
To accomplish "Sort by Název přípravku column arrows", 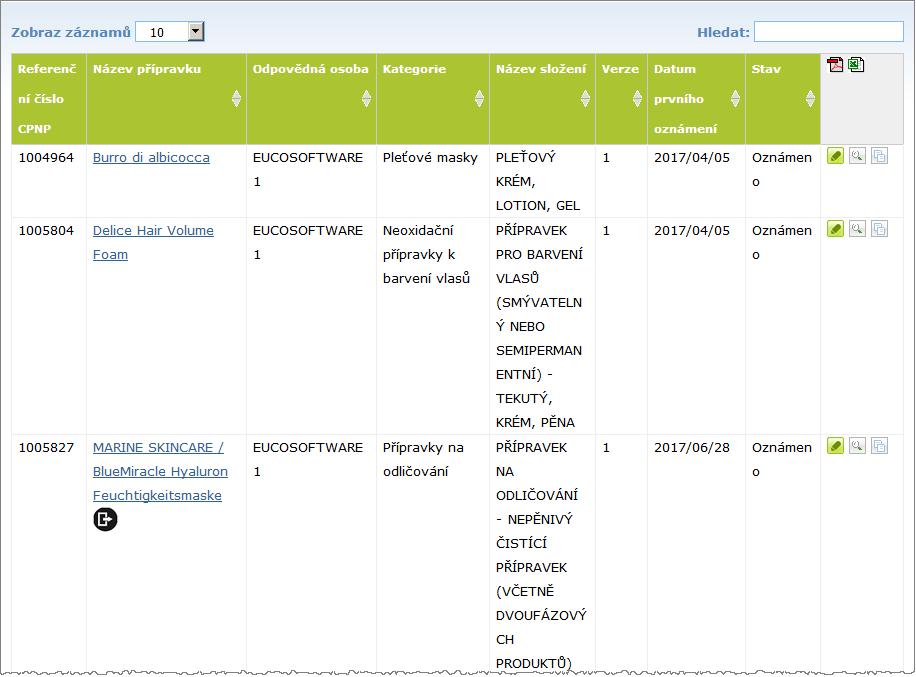I will point(236,99).
